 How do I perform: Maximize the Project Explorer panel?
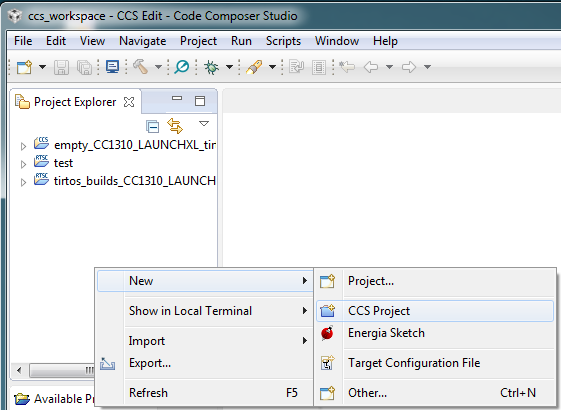tap(200, 101)
